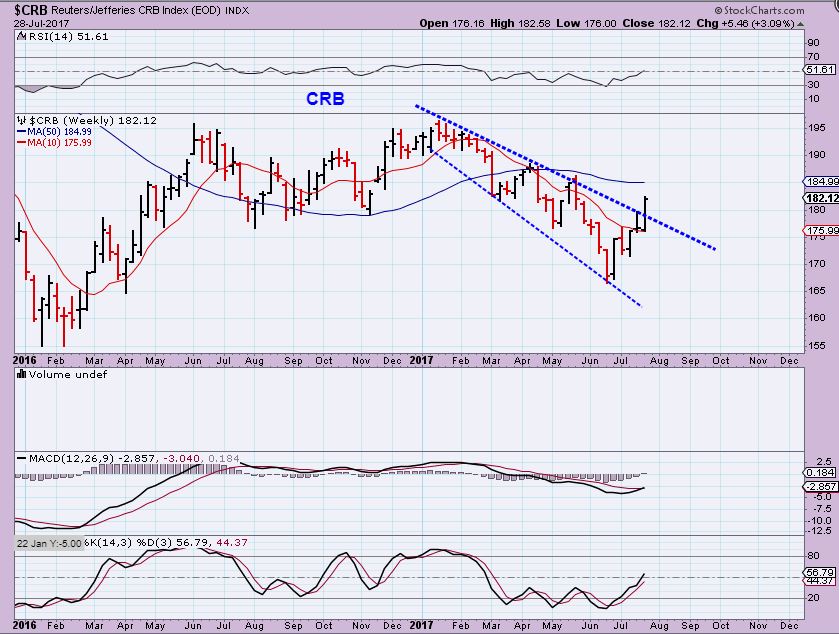This screenshot has height=634, width=839.
Task: Click the Reuters/Jefferies CRB Index (EOD) title
Action: coord(136,10)
